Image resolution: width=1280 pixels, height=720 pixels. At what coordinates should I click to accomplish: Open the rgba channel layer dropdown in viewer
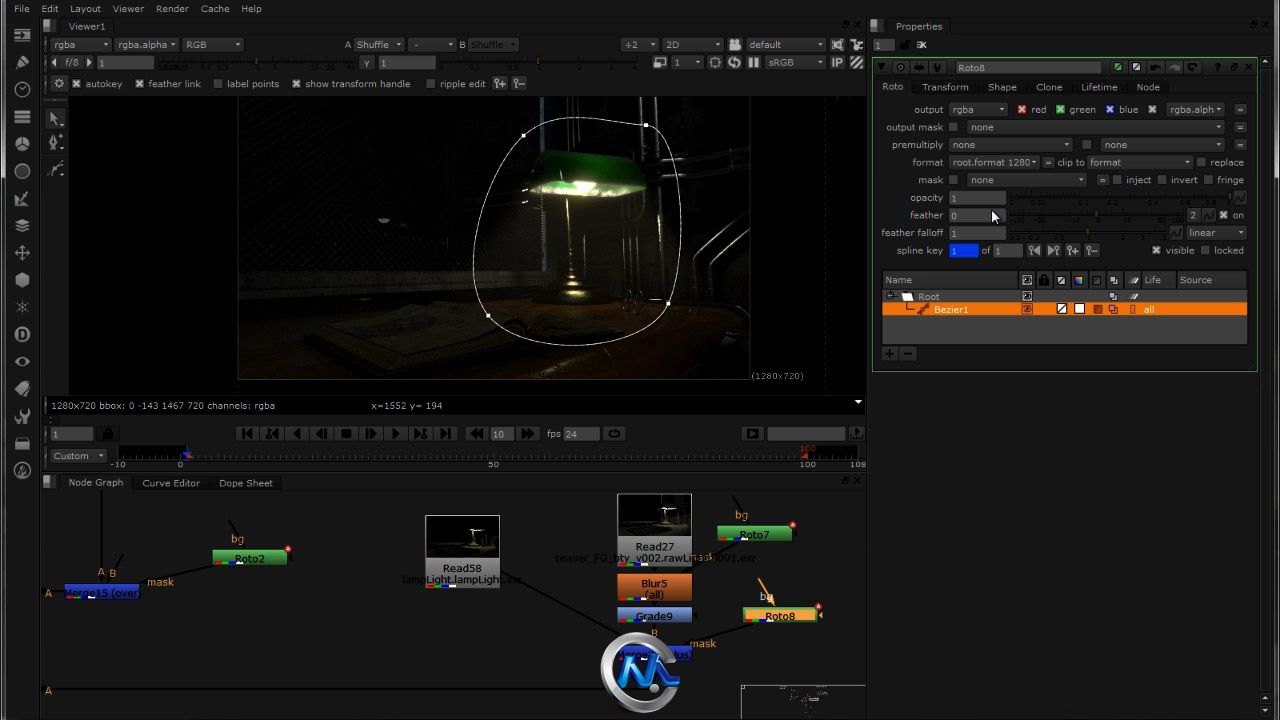[80, 45]
